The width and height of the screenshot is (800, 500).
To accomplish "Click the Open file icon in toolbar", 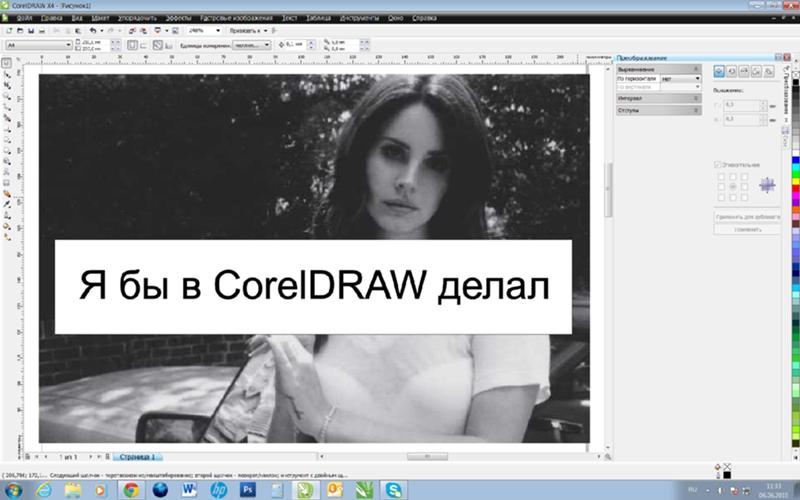I will click(20, 31).
